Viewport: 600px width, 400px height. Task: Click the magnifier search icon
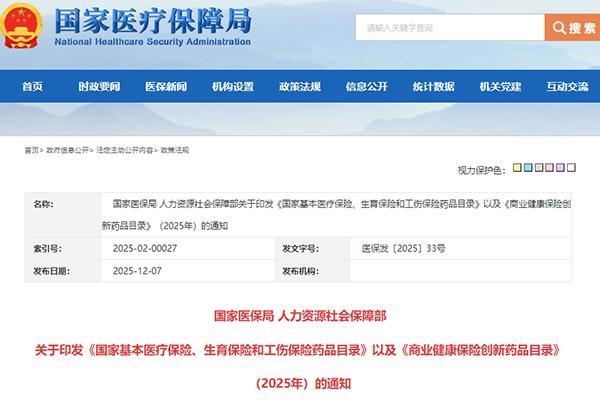pyautogui.click(x=559, y=28)
